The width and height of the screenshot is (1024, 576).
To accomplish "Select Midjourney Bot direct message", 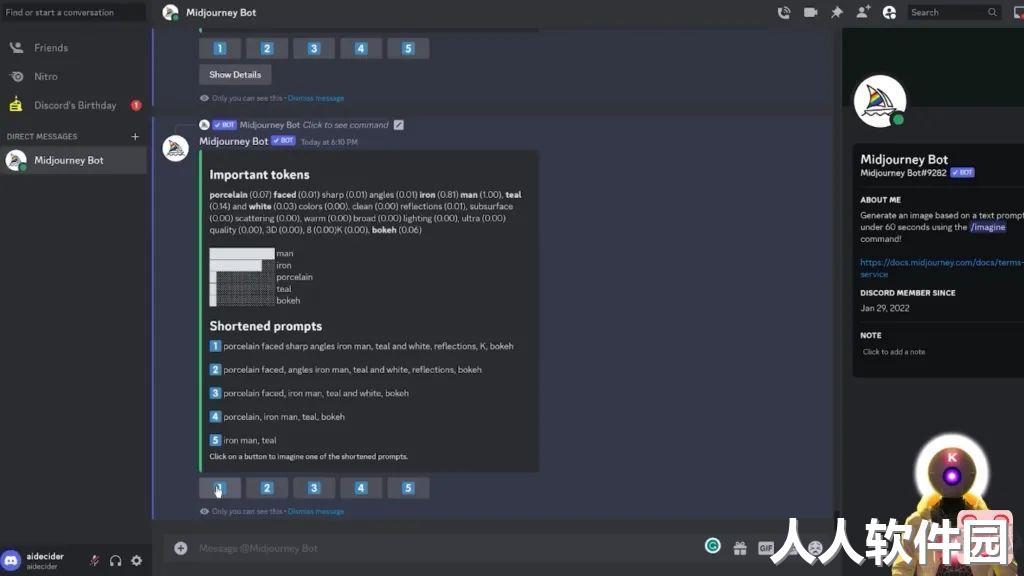I will coord(73,160).
